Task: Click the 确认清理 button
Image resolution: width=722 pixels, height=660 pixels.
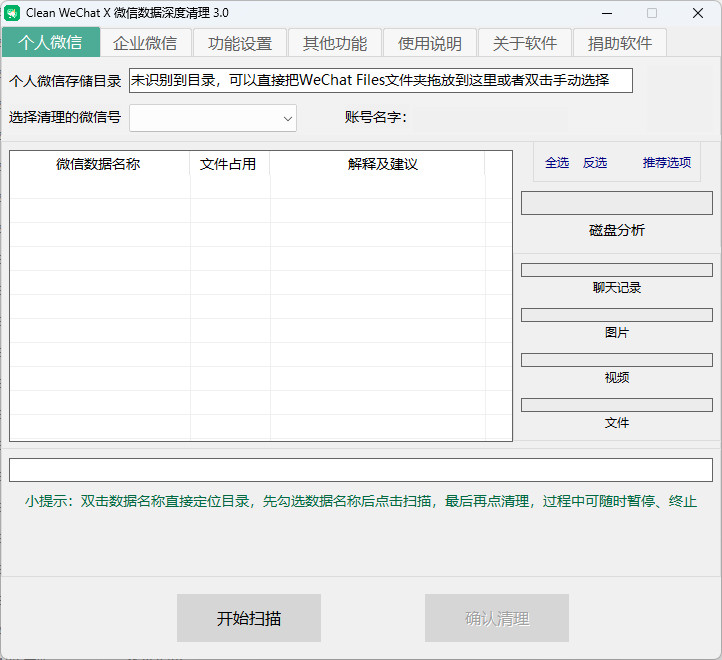Action: 497,618
